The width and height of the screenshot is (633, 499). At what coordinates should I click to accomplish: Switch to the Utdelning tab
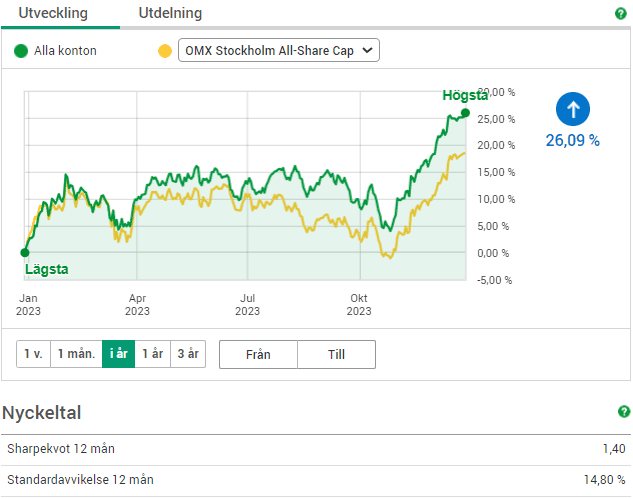(x=169, y=14)
